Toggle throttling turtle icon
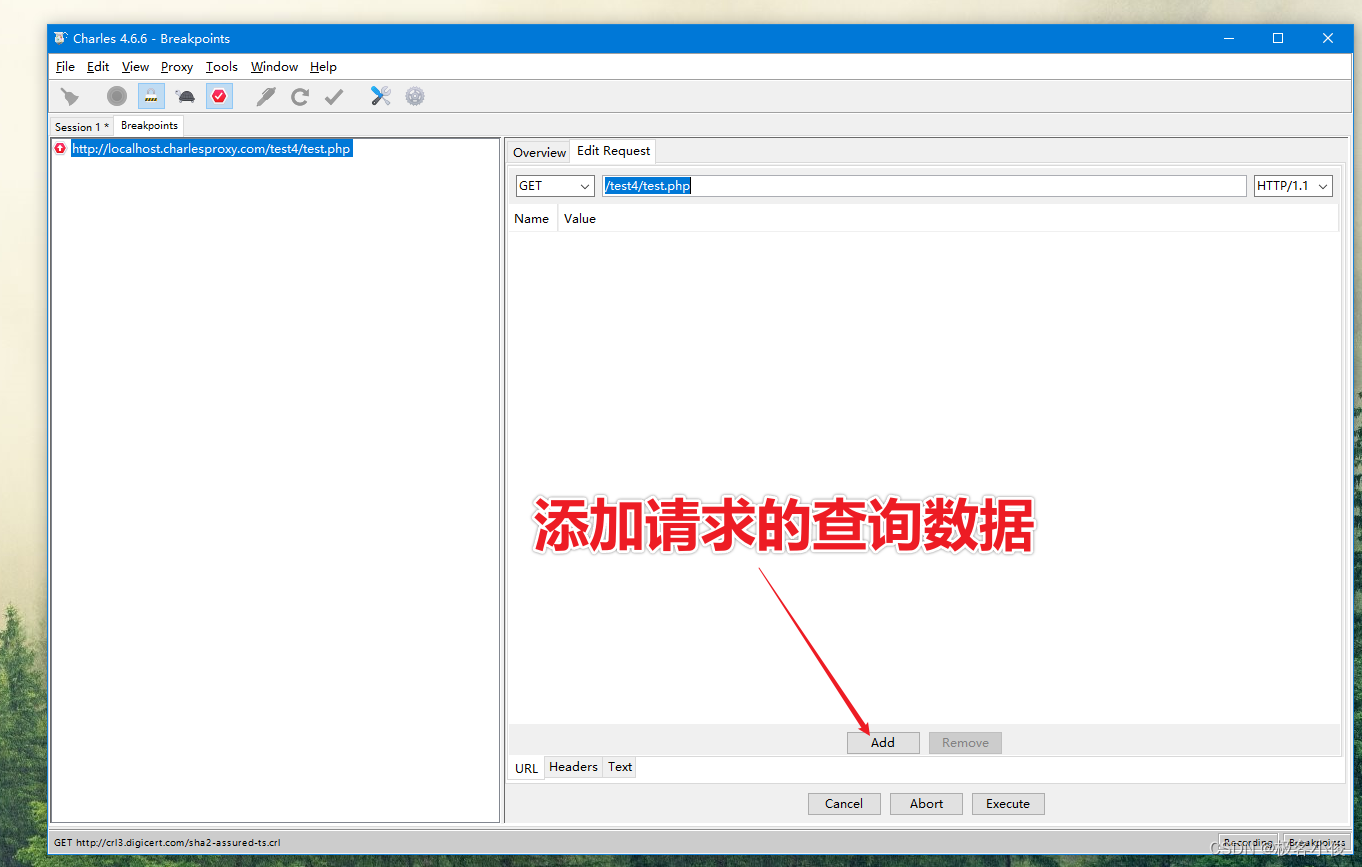1362x867 pixels. [185, 96]
